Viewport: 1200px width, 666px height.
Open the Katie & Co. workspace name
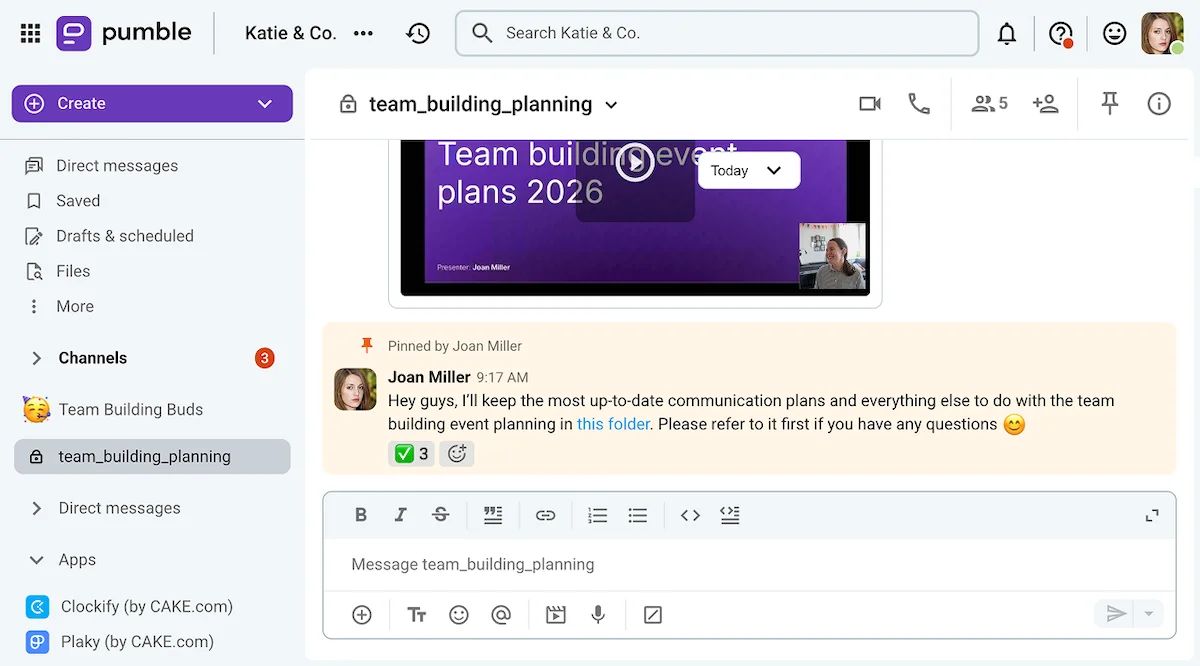tap(290, 33)
